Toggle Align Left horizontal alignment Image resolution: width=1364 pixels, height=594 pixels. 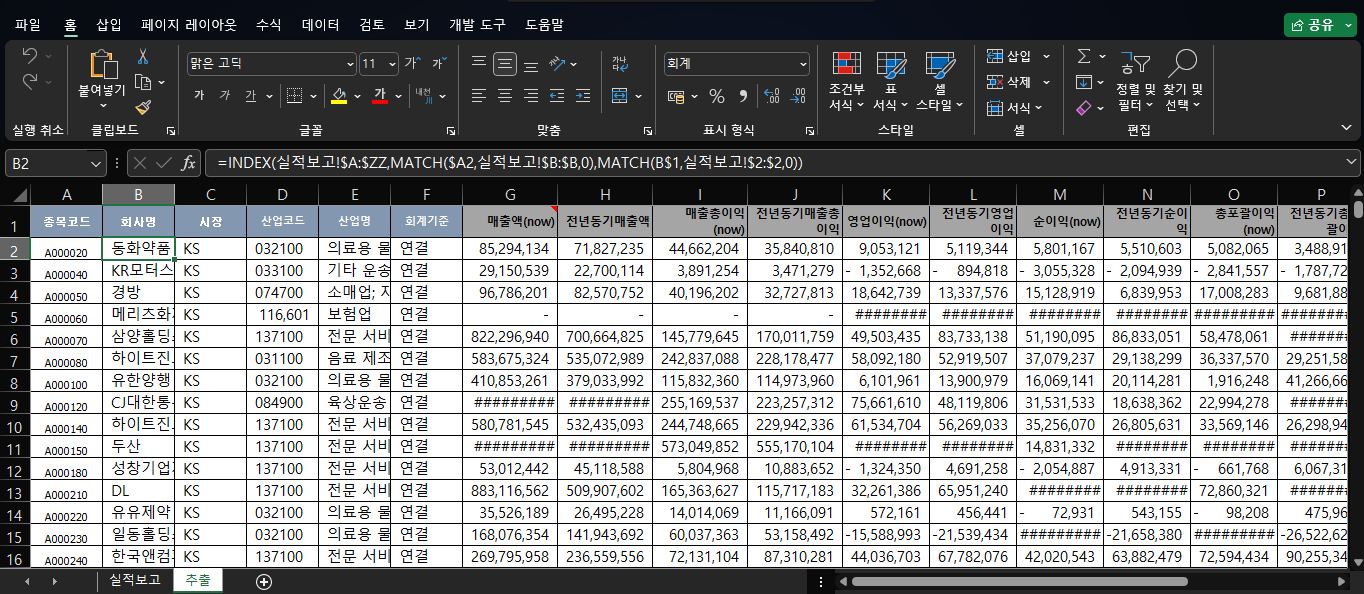479,96
